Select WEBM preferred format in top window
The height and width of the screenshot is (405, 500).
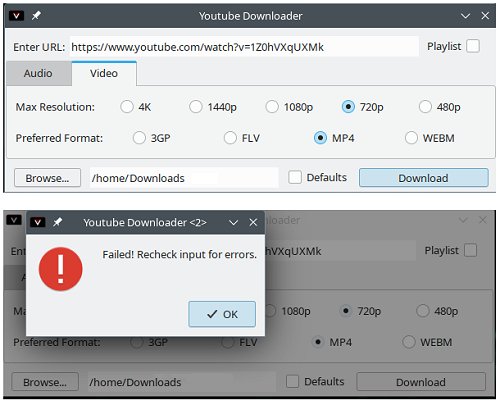[411, 138]
